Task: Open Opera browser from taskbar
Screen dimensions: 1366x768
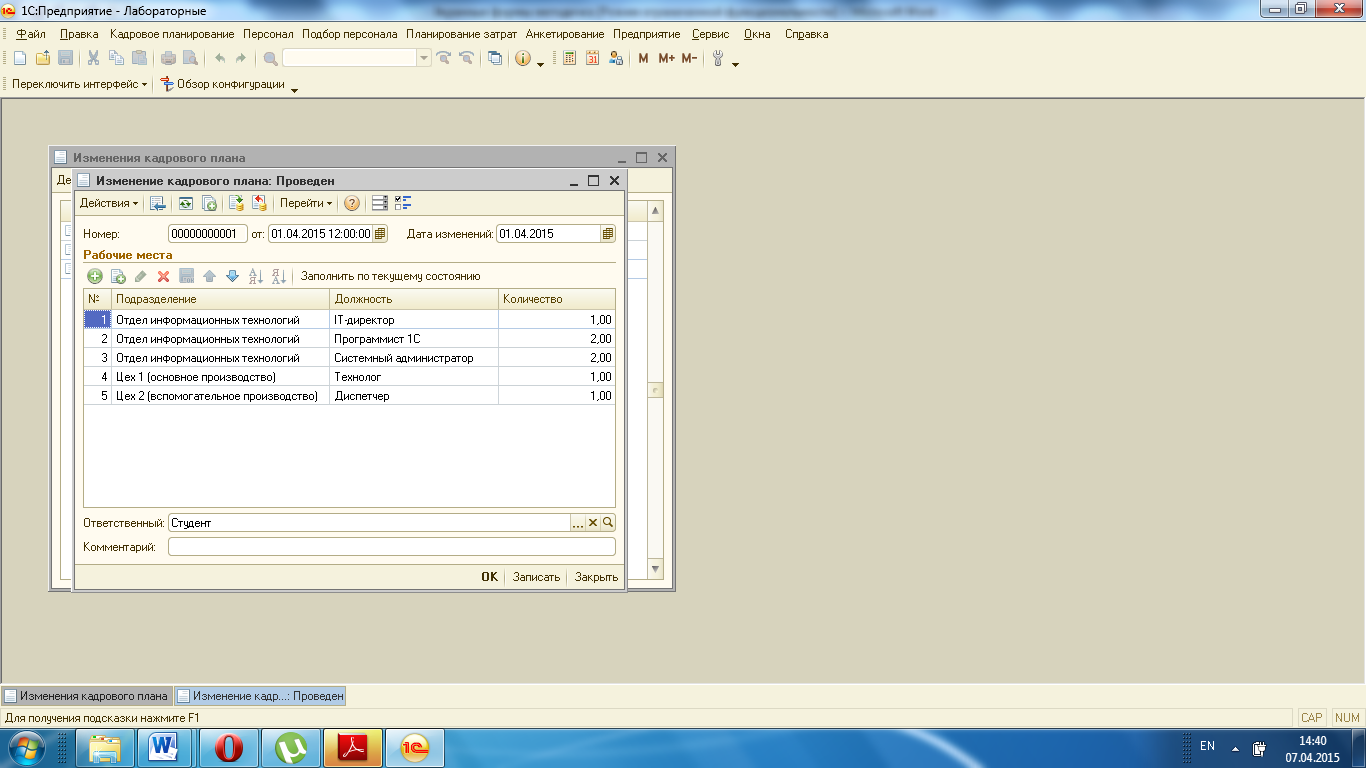Action: (229, 747)
